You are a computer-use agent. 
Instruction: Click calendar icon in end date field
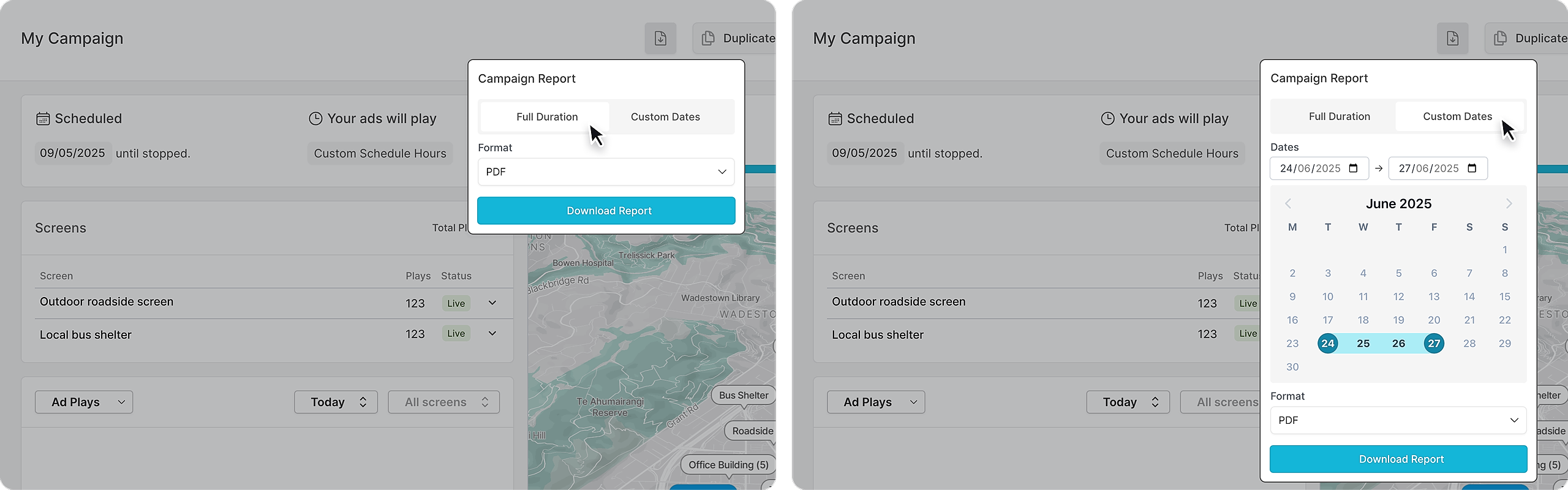[1472, 168]
